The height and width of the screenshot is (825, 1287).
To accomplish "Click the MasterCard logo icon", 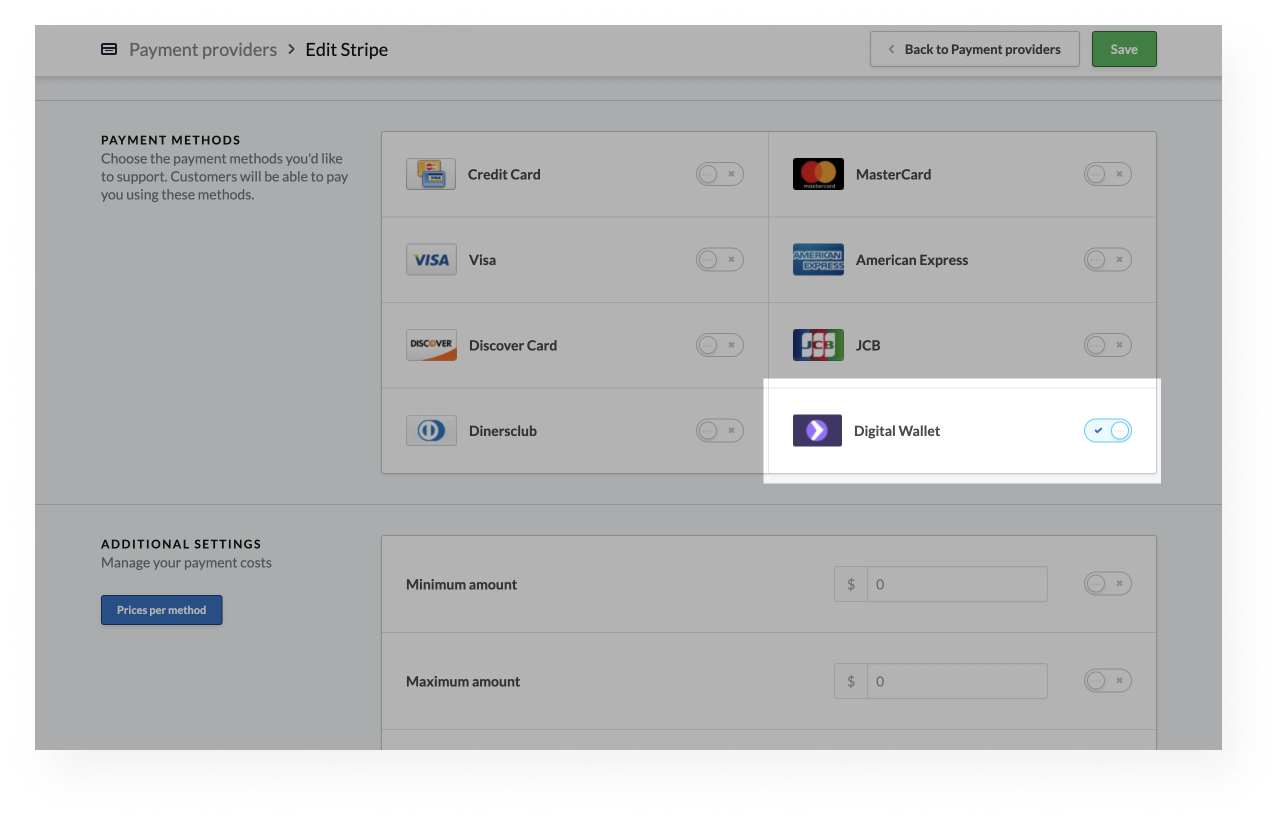I will pos(818,174).
